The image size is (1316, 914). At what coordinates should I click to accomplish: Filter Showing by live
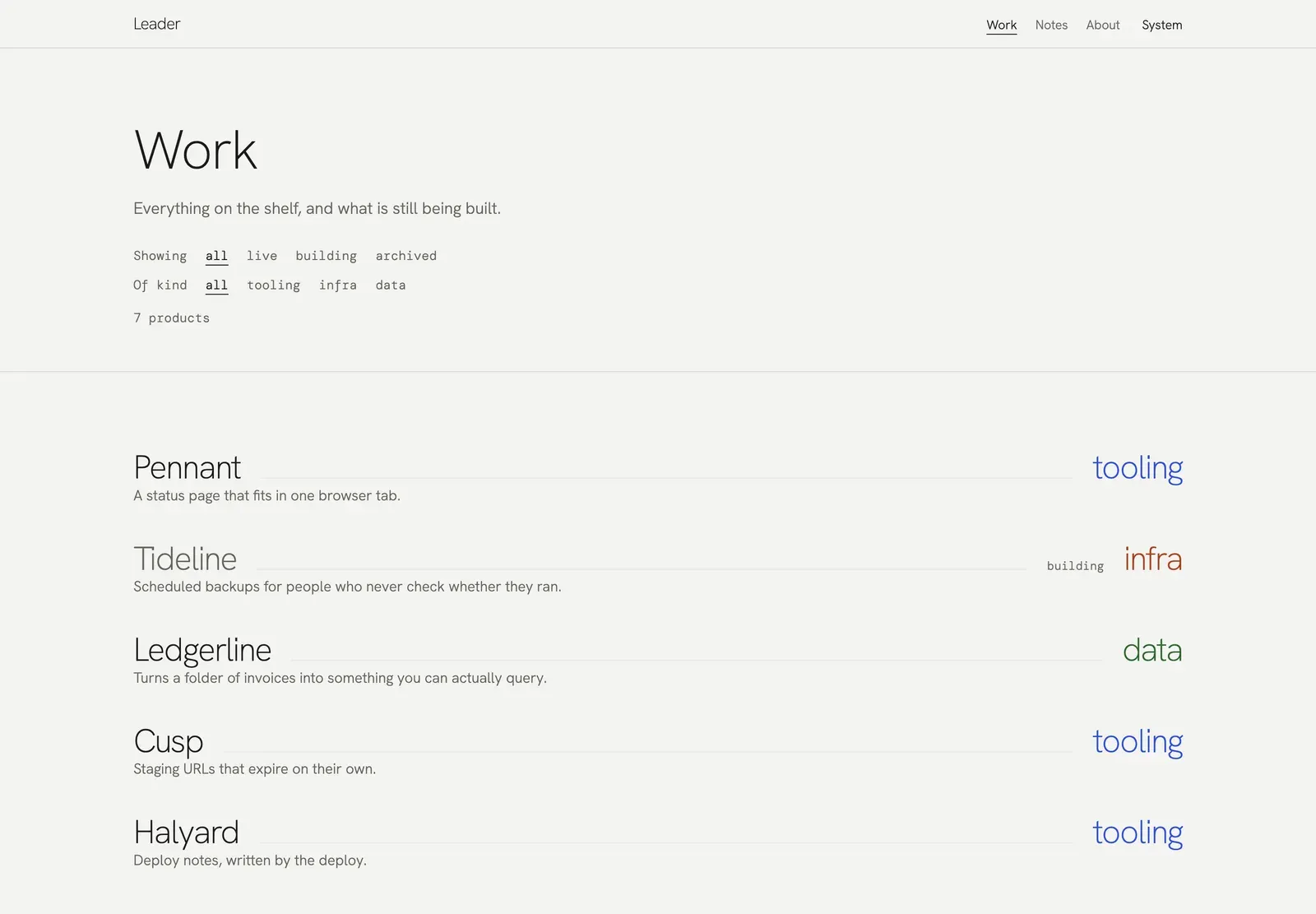tap(262, 256)
